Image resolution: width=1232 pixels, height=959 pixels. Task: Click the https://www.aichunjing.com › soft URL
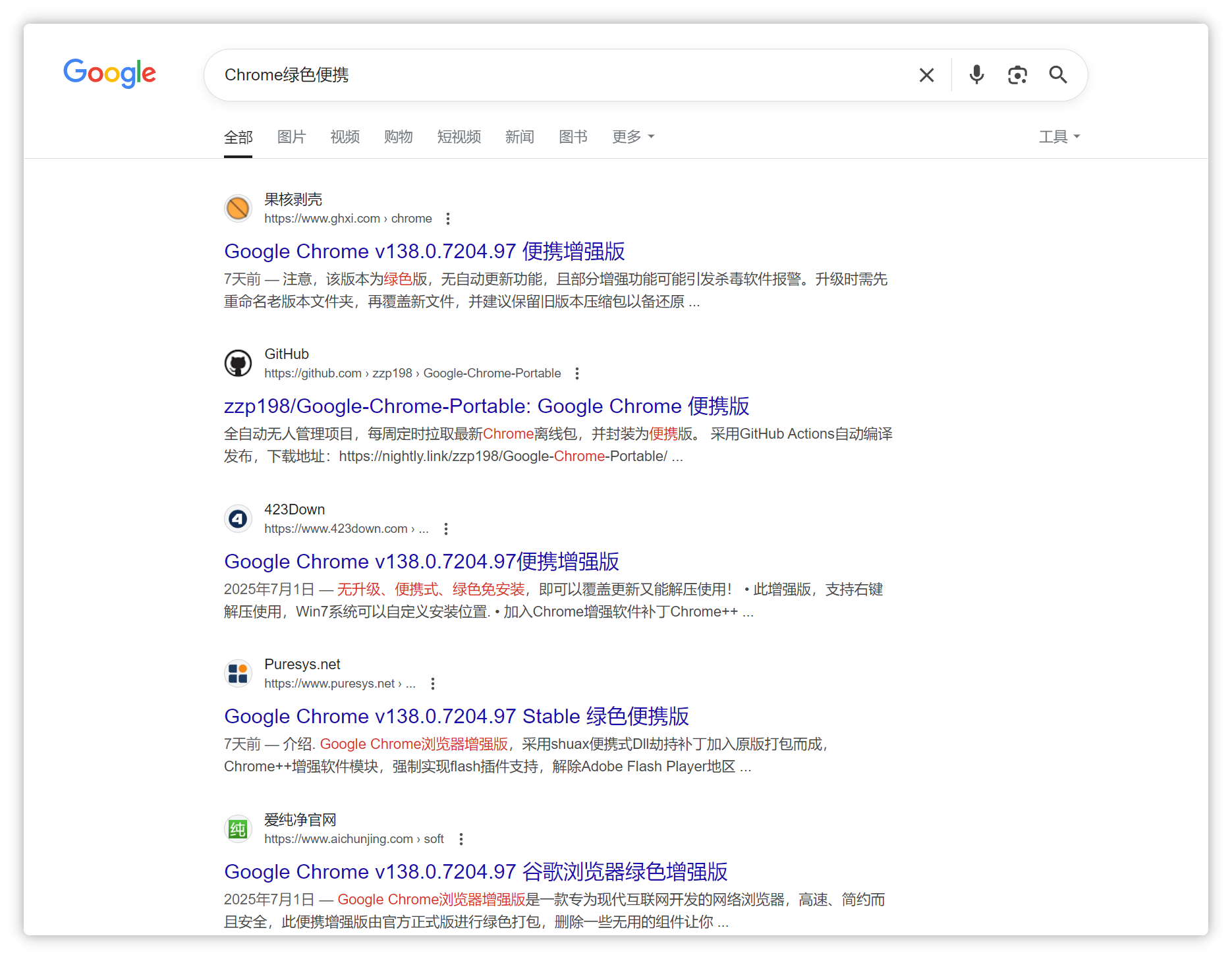pos(354,839)
